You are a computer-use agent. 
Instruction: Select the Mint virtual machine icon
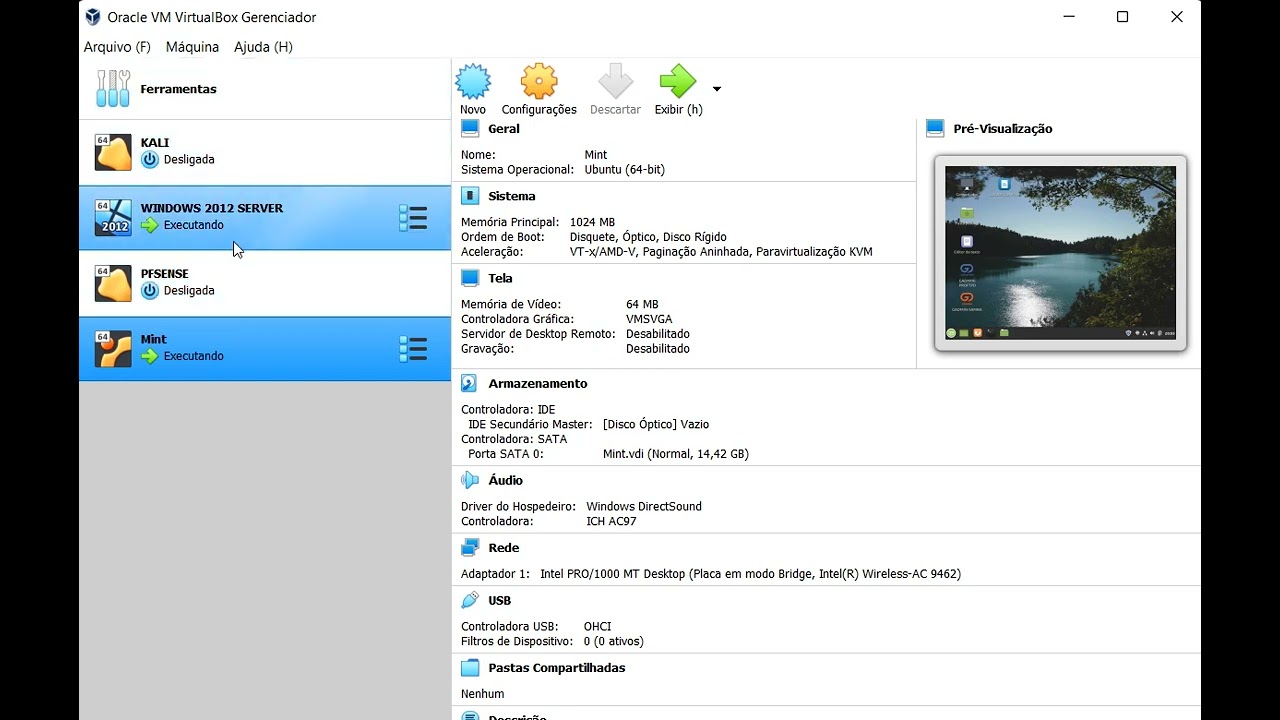(x=113, y=348)
